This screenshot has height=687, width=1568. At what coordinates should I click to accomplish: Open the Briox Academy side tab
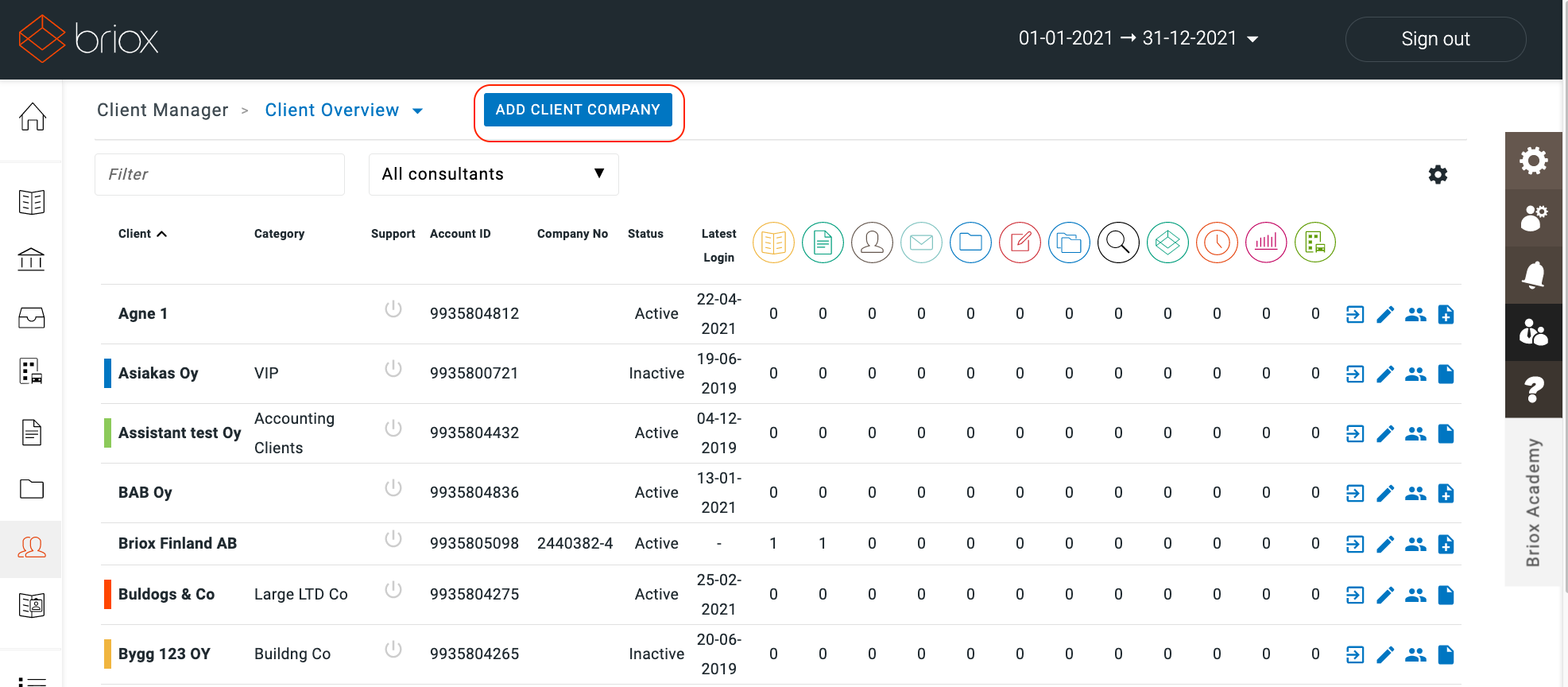pos(1533,503)
